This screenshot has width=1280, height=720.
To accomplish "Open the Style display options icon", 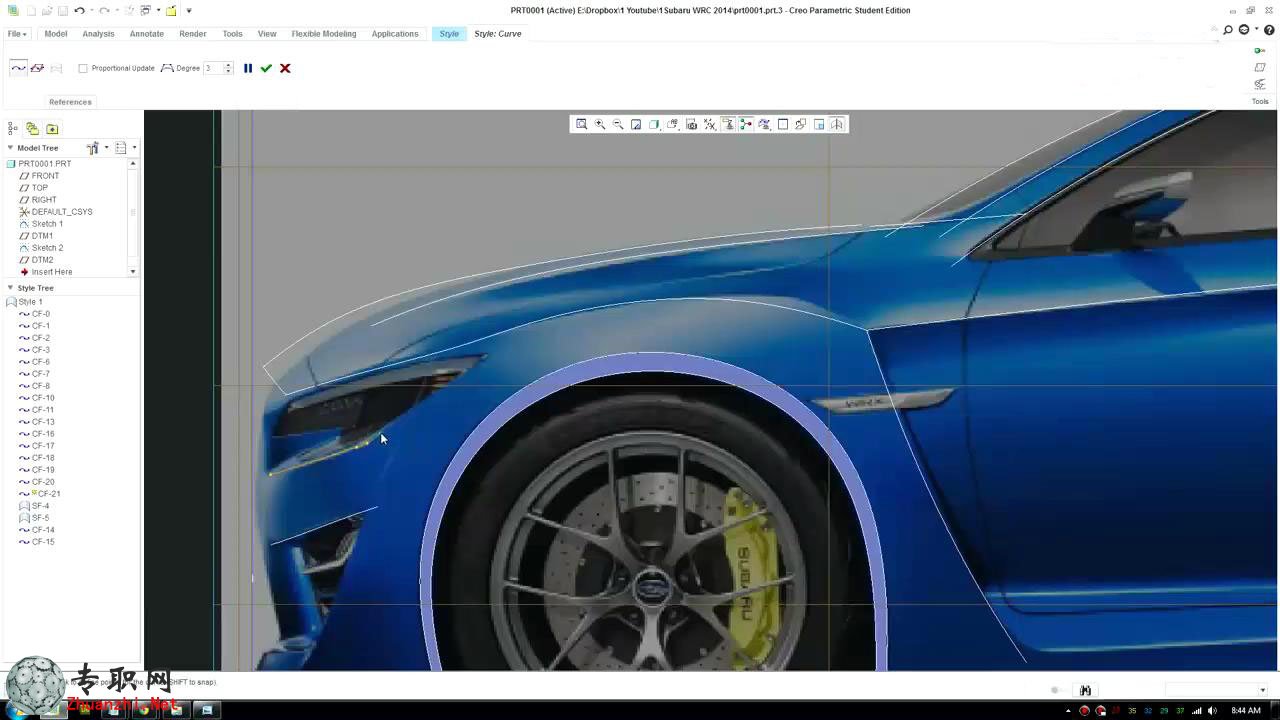I will (765, 124).
